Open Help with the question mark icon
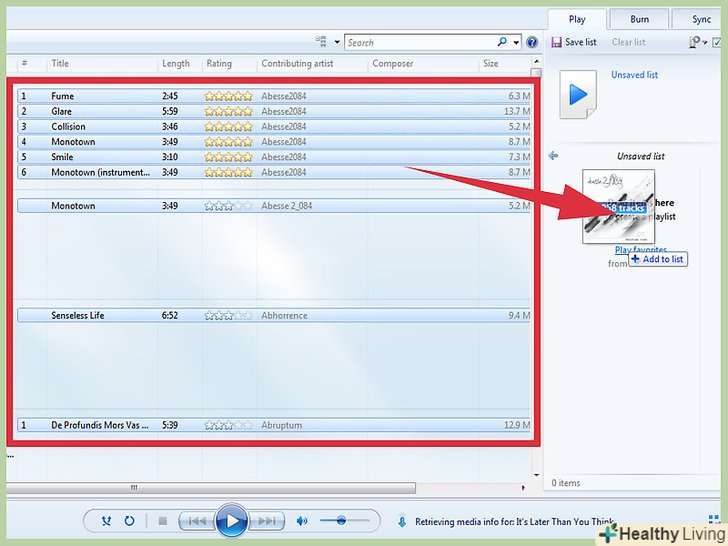The image size is (728, 546). click(531, 43)
